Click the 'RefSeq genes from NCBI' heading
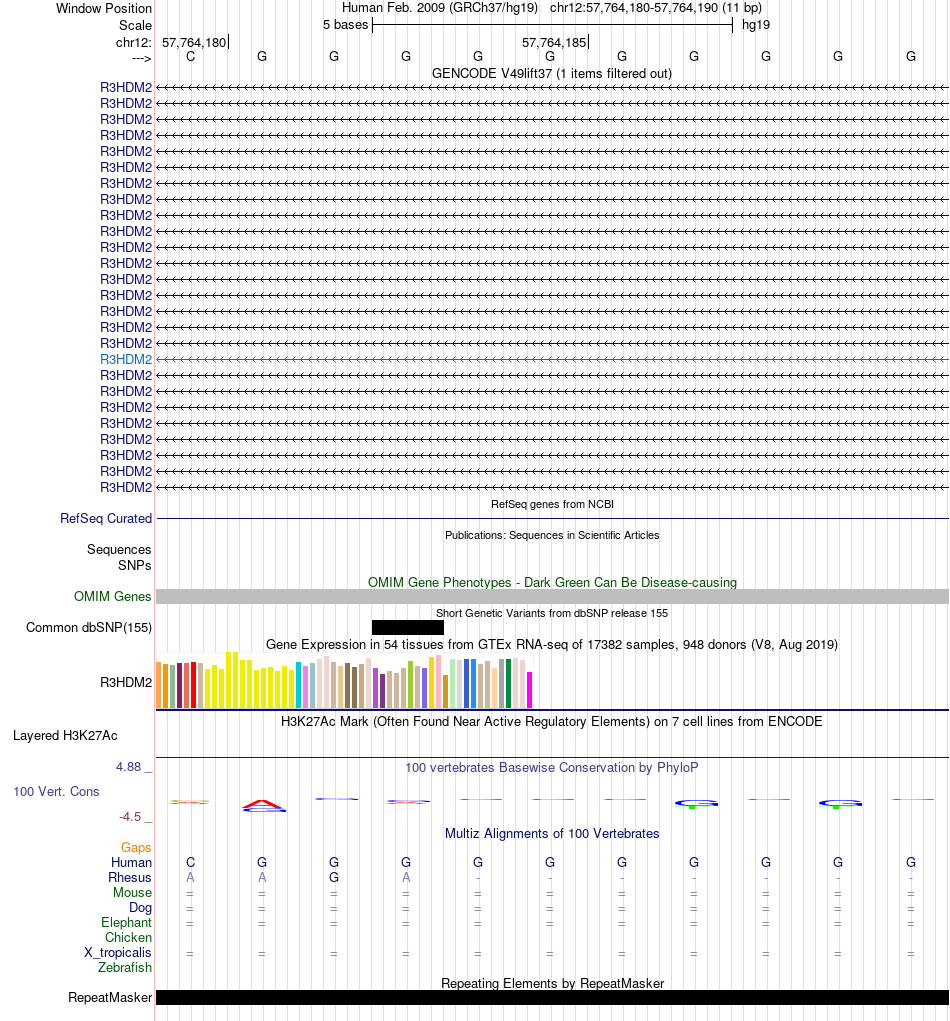 (x=552, y=504)
